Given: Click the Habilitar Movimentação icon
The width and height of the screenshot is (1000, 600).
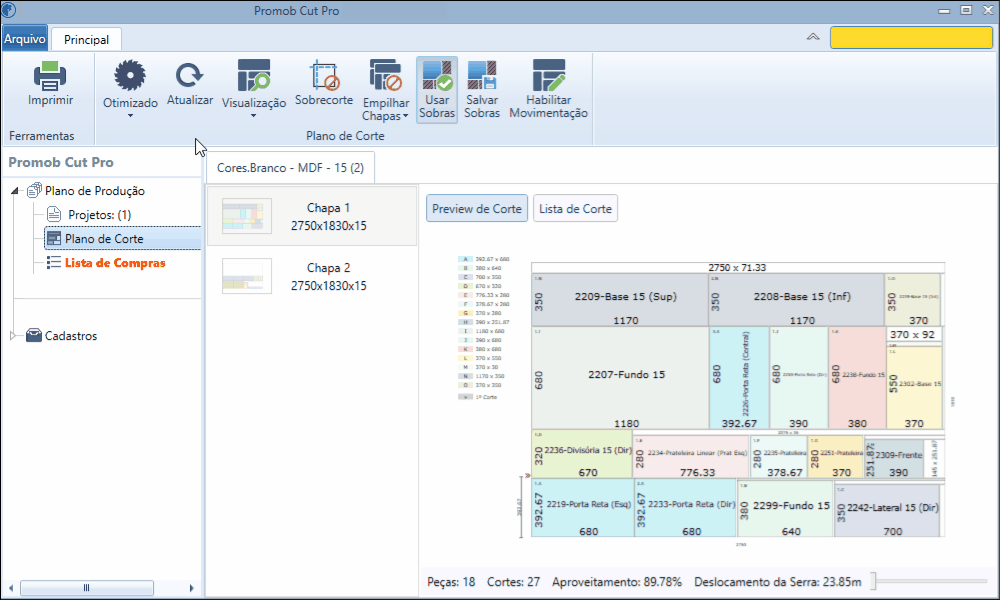Looking at the screenshot, I should pos(548,75).
